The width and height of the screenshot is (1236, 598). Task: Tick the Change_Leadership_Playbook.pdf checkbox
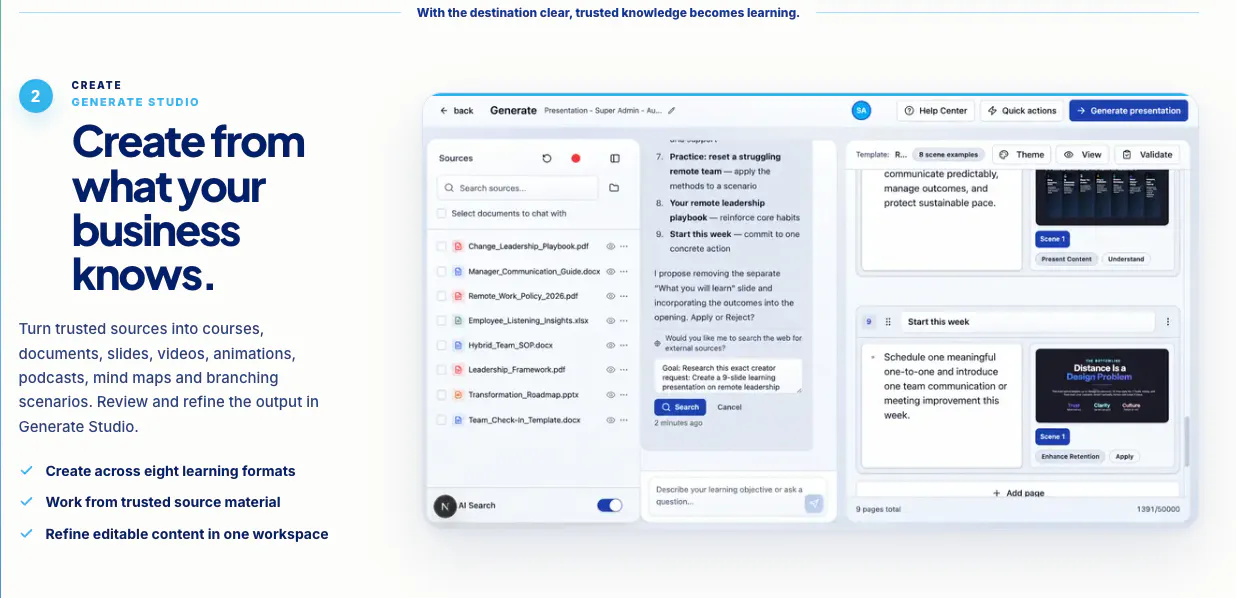[x=442, y=246]
